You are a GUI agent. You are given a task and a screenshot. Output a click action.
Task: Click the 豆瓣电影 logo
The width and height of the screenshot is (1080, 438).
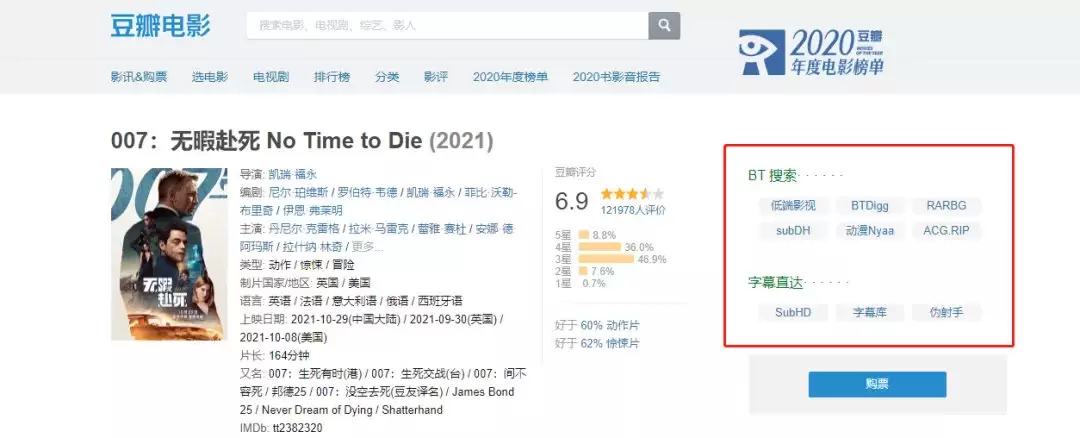(x=160, y=25)
